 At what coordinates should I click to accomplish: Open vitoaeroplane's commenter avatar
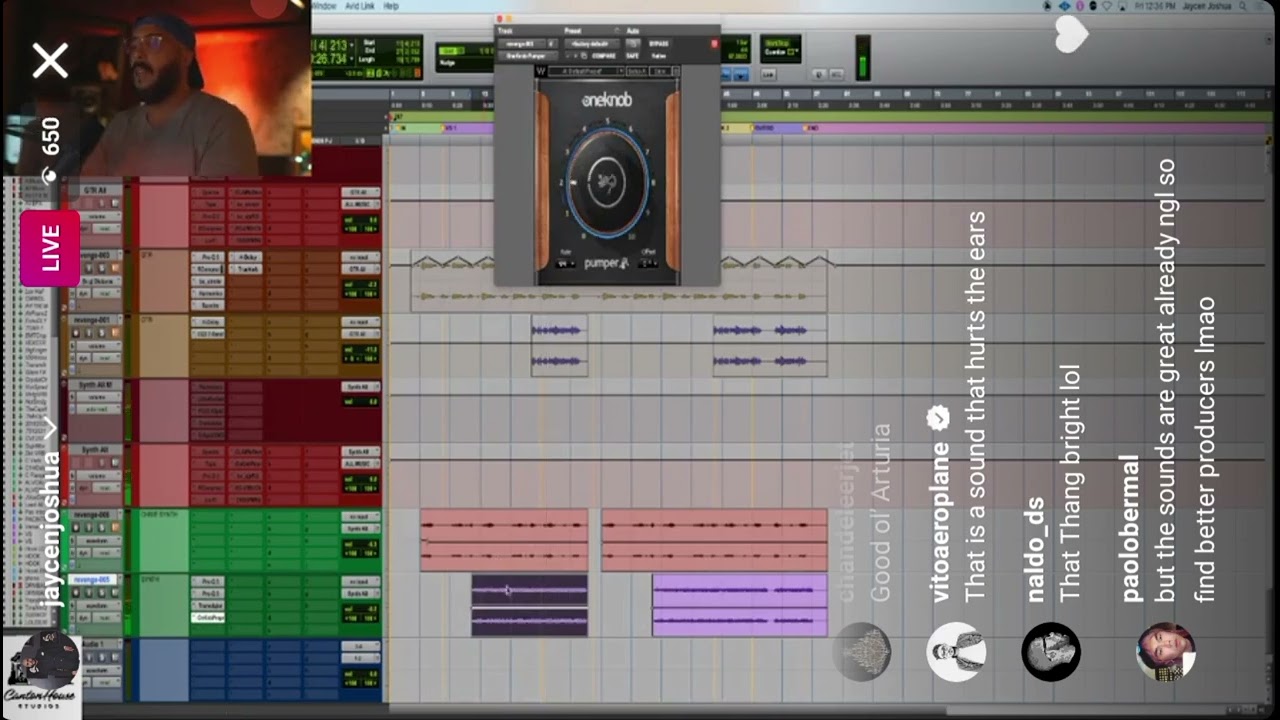tap(956, 652)
